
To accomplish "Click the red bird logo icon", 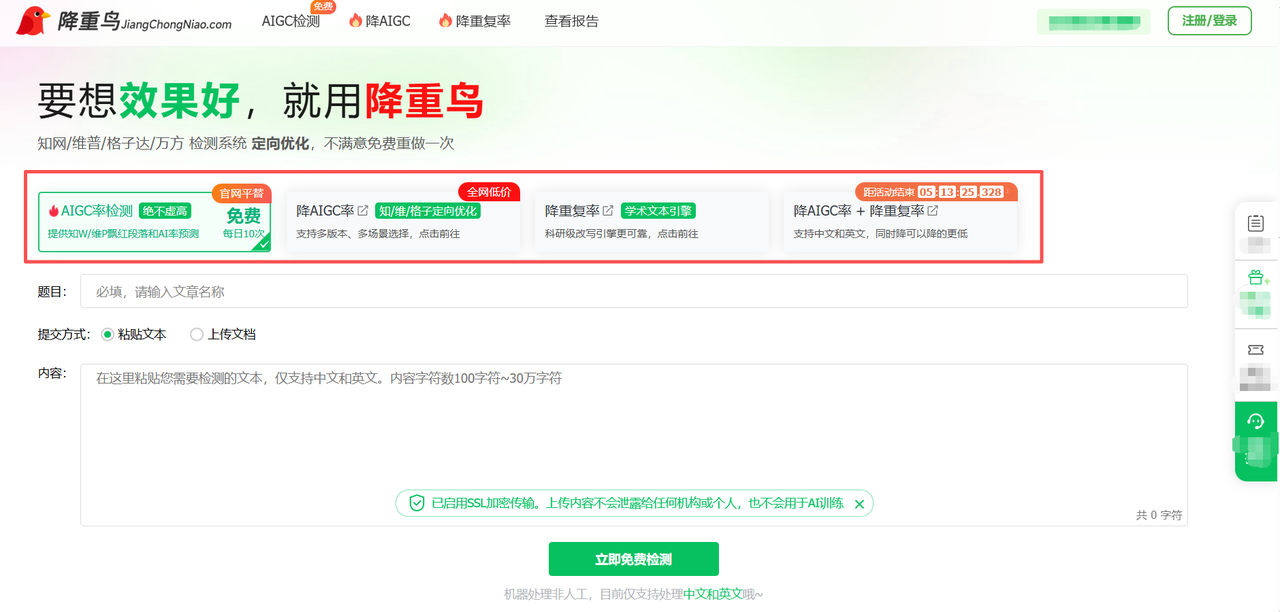I will pyautogui.click(x=33, y=20).
